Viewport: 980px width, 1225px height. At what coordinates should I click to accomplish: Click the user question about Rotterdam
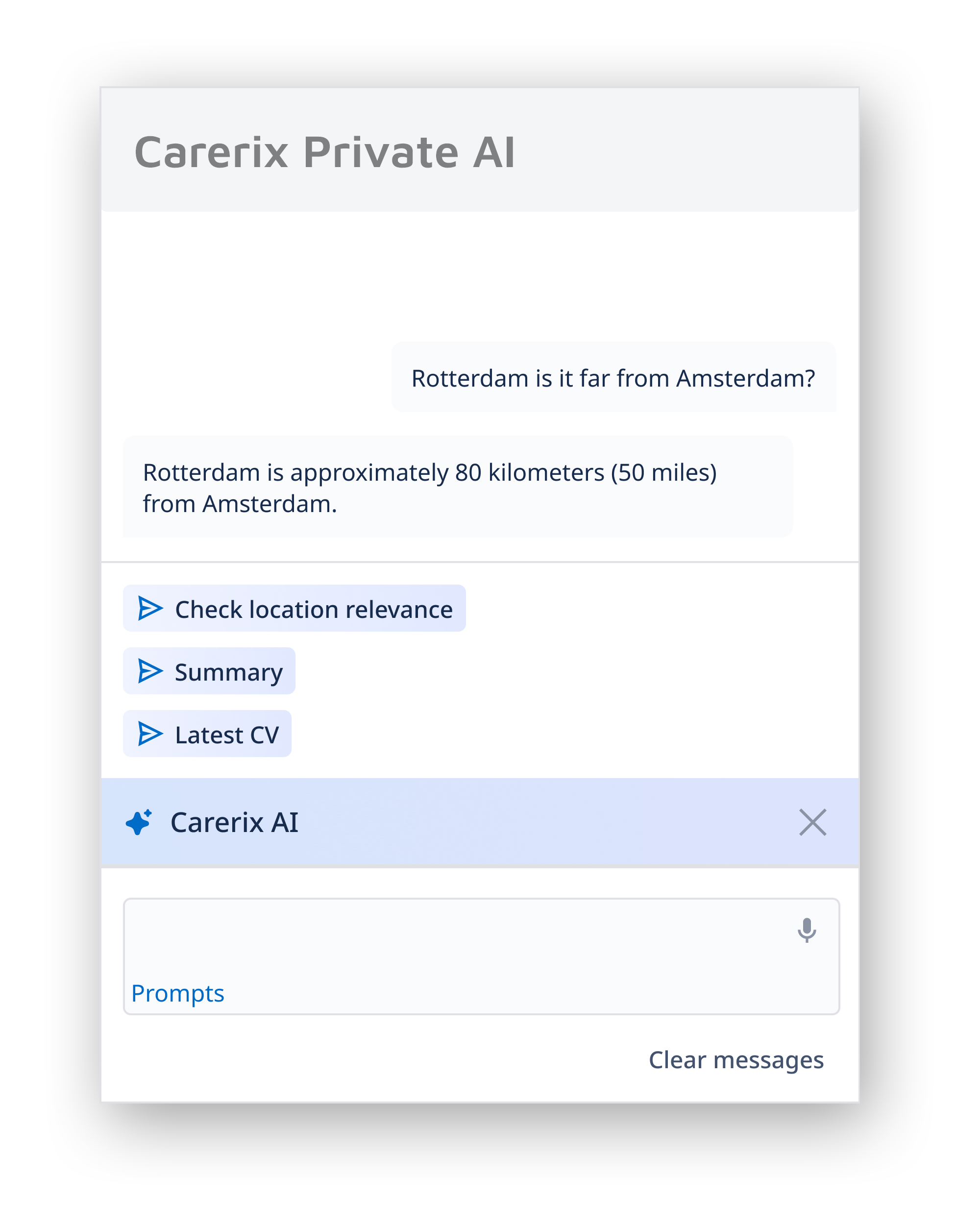pos(613,378)
